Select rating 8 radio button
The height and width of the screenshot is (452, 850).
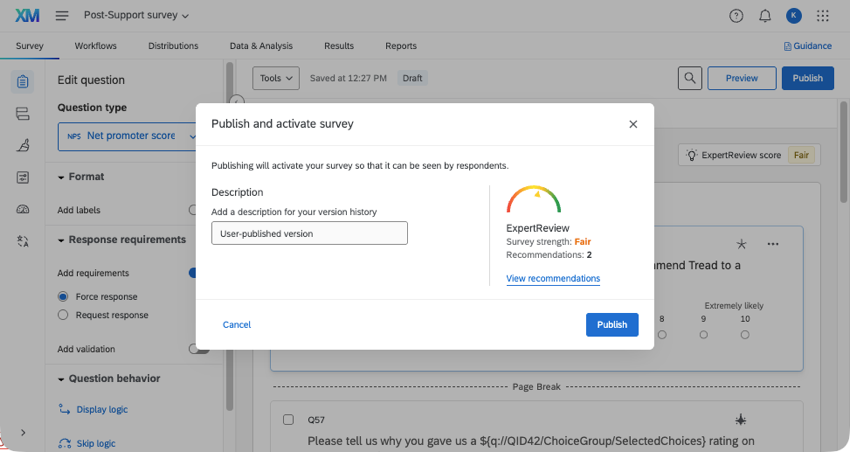[662, 335]
